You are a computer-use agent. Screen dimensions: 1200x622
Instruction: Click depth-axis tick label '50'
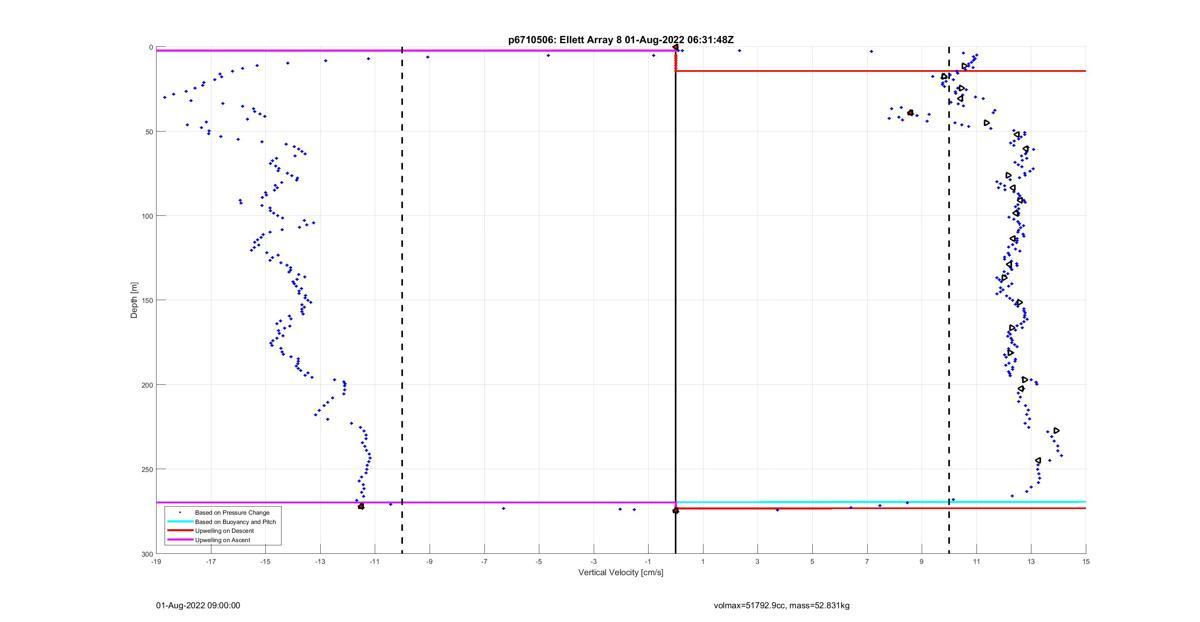[148, 131]
